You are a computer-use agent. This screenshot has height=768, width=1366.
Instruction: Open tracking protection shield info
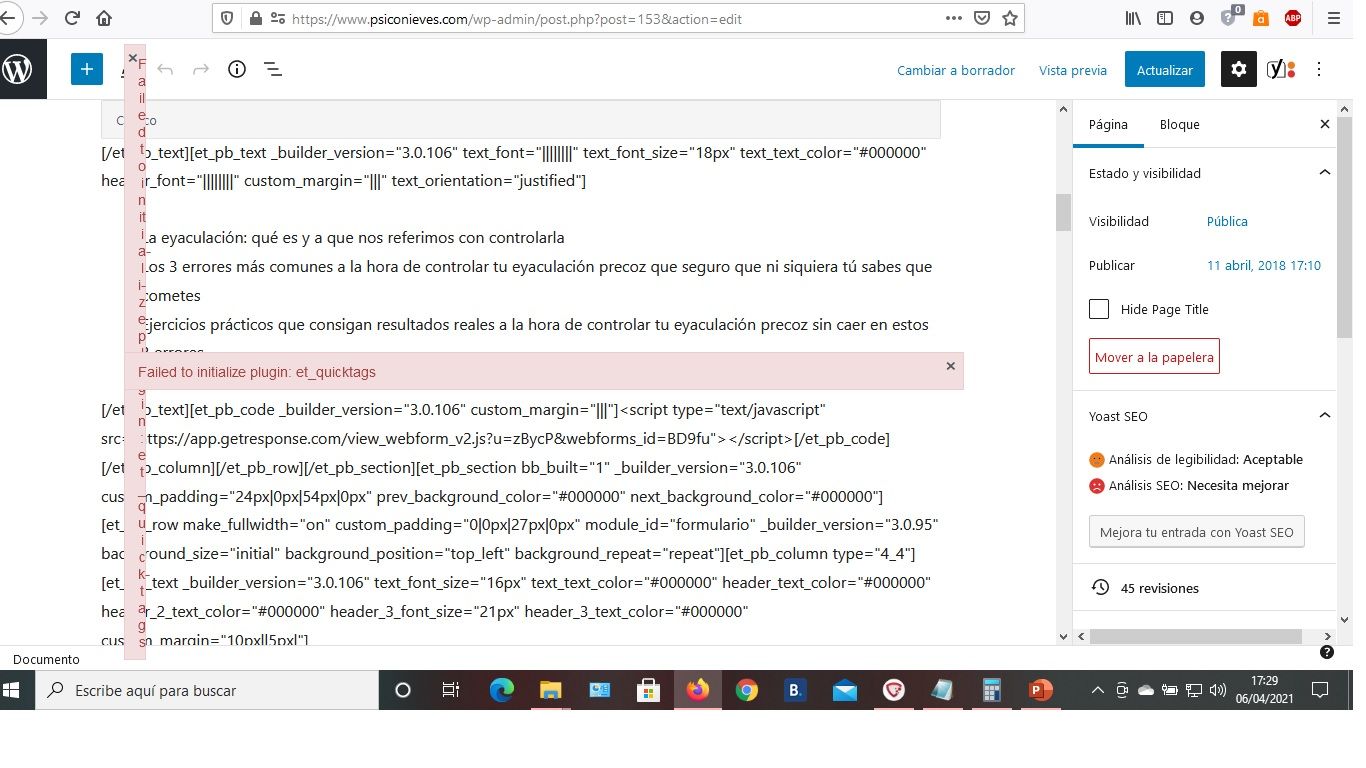point(227,18)
